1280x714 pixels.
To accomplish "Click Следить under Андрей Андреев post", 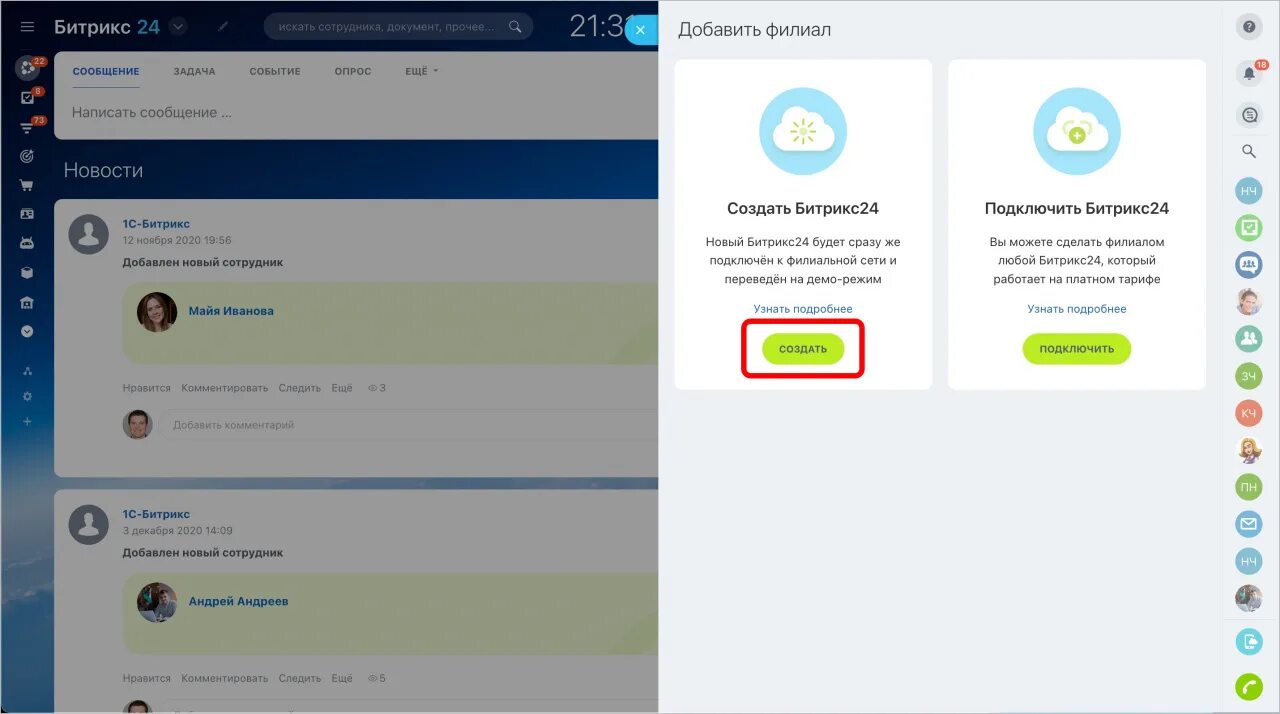I will point(300,678).
